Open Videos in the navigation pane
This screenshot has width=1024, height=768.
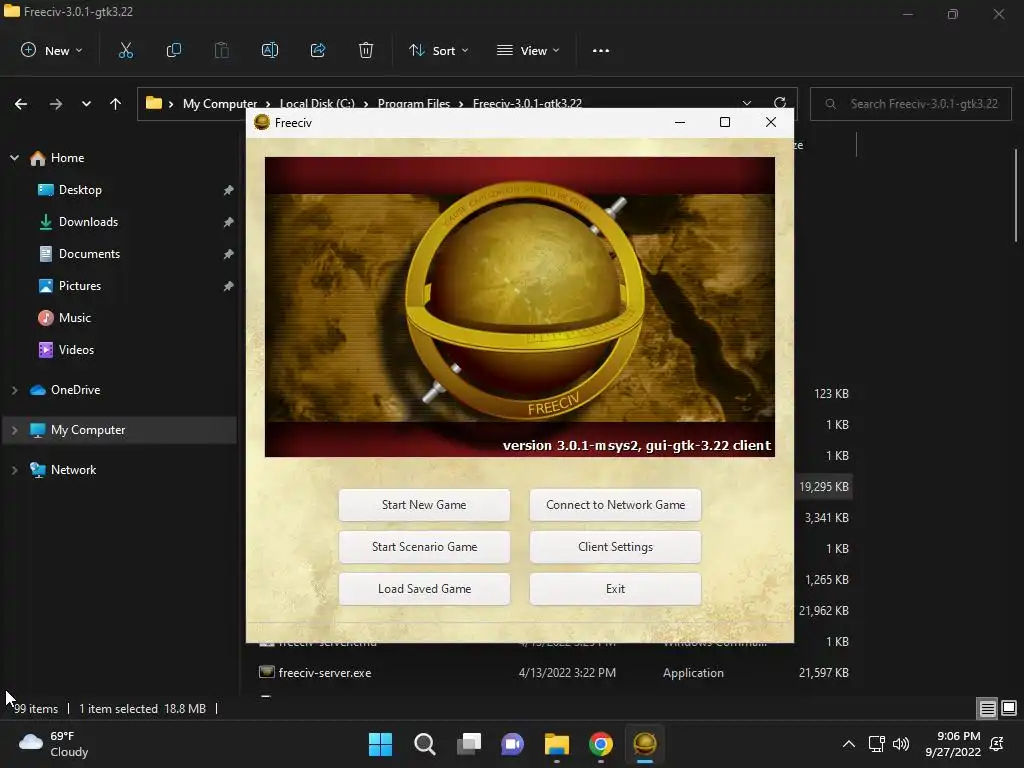click(x=76, y=350)
